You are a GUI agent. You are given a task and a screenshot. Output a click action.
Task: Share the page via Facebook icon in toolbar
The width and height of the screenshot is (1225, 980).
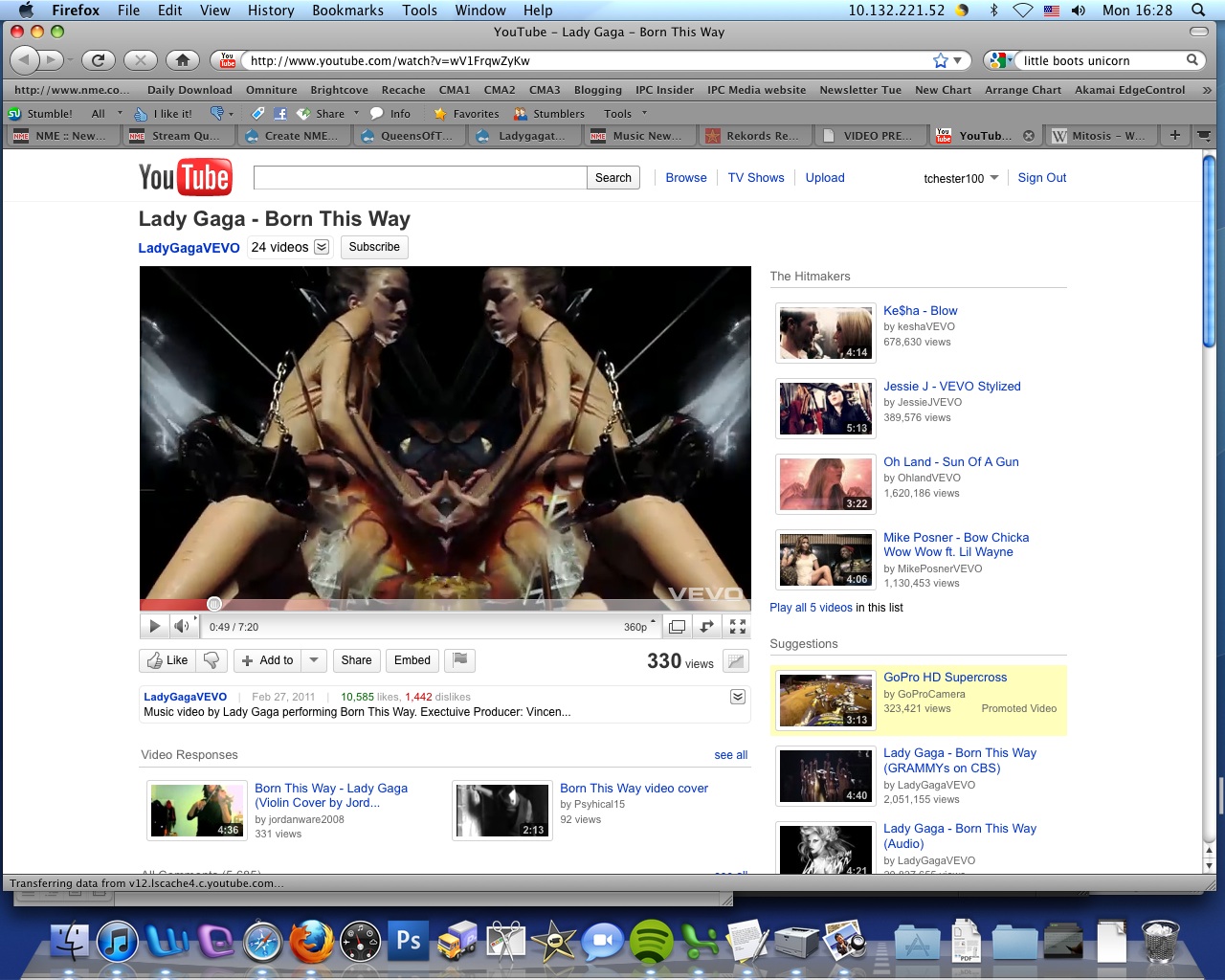(278, 113)
